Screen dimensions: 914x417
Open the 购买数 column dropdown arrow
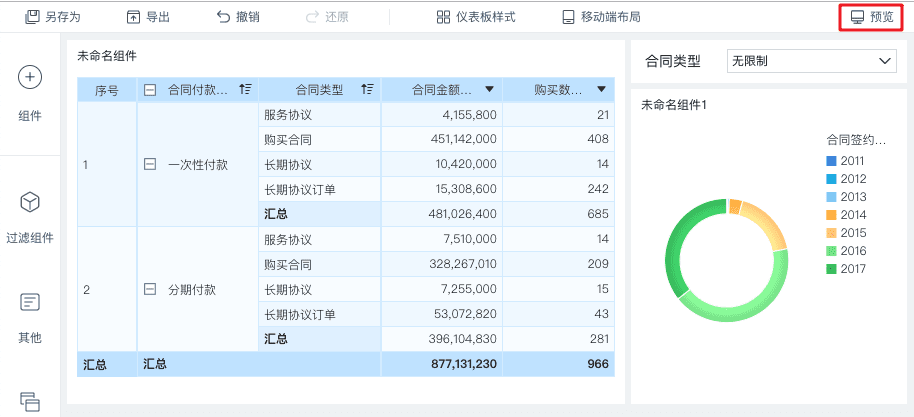point(601,90)
